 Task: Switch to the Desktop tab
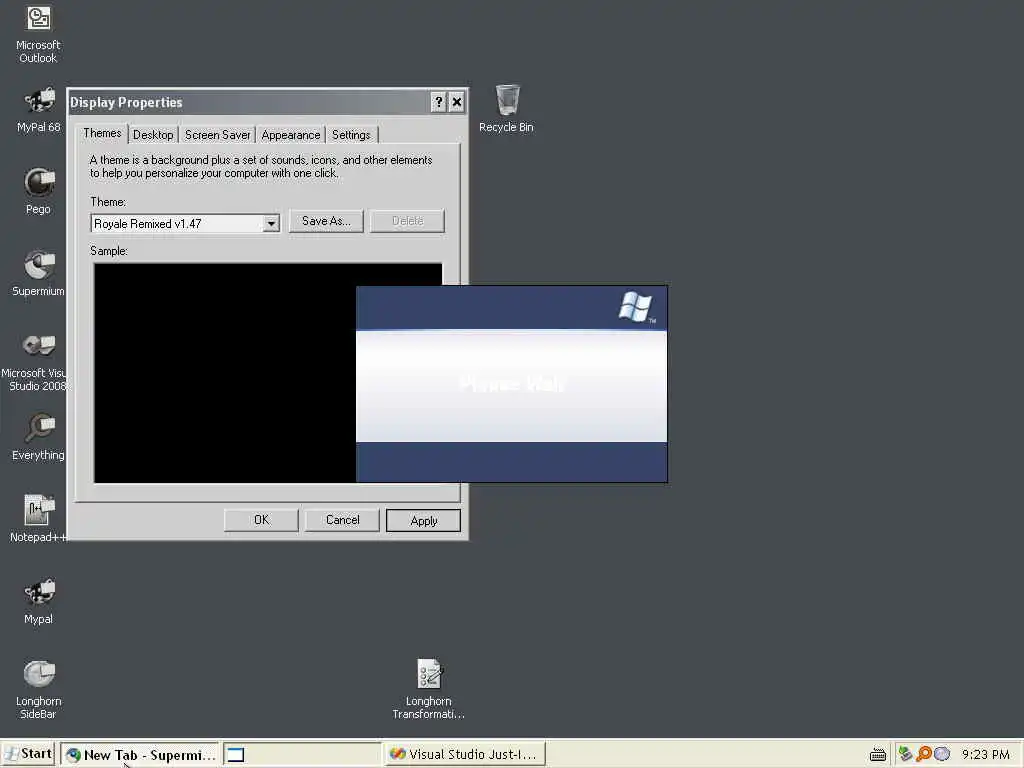coord(153,135)
